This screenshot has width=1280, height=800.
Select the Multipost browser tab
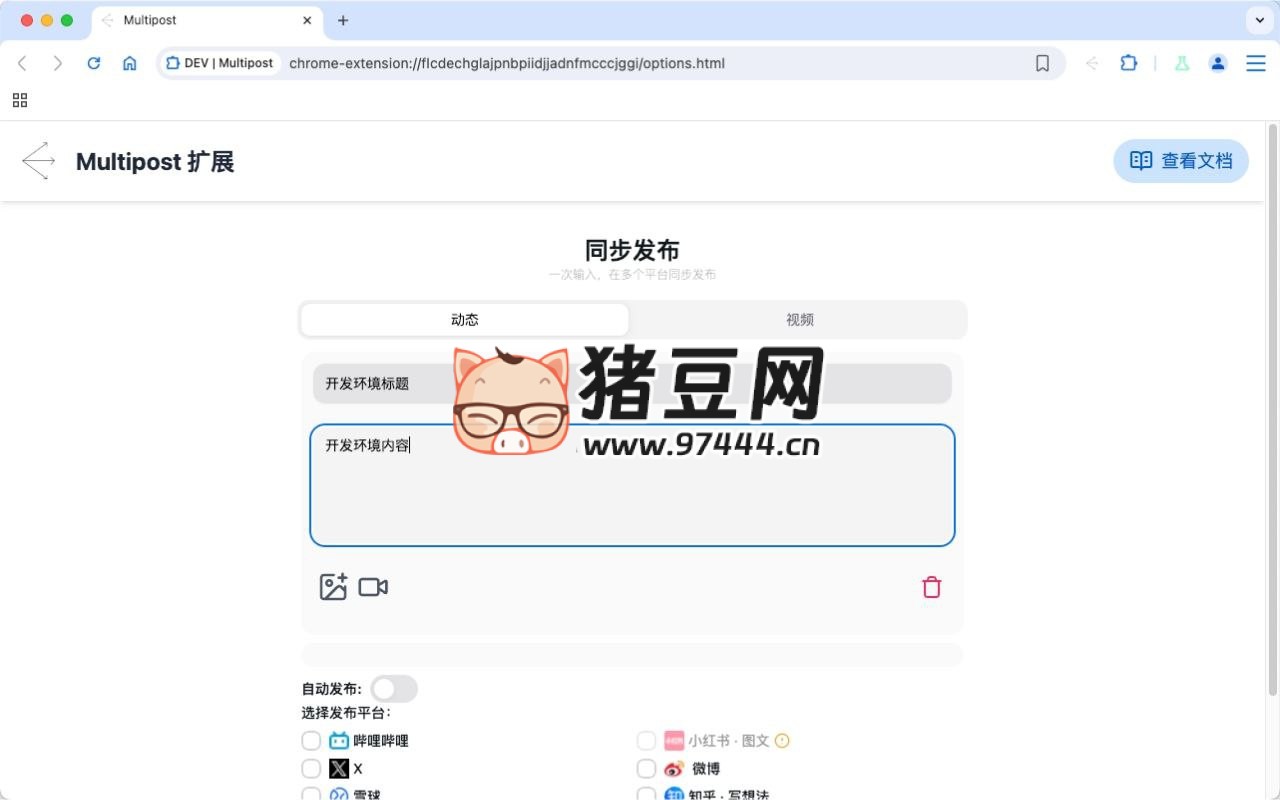207,20
